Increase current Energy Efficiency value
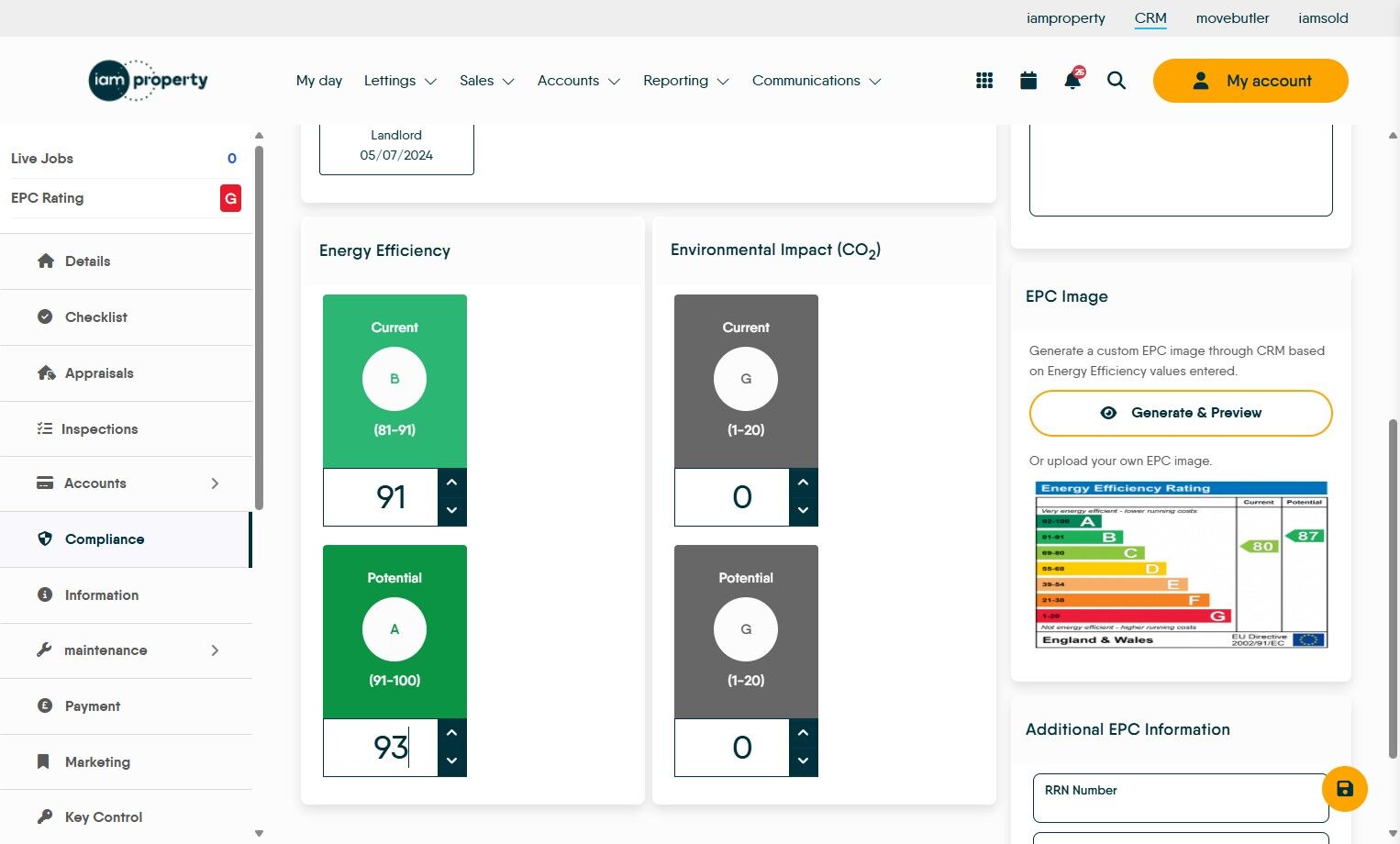Screen dimensions: 1400x844 (x=451, y=483)
